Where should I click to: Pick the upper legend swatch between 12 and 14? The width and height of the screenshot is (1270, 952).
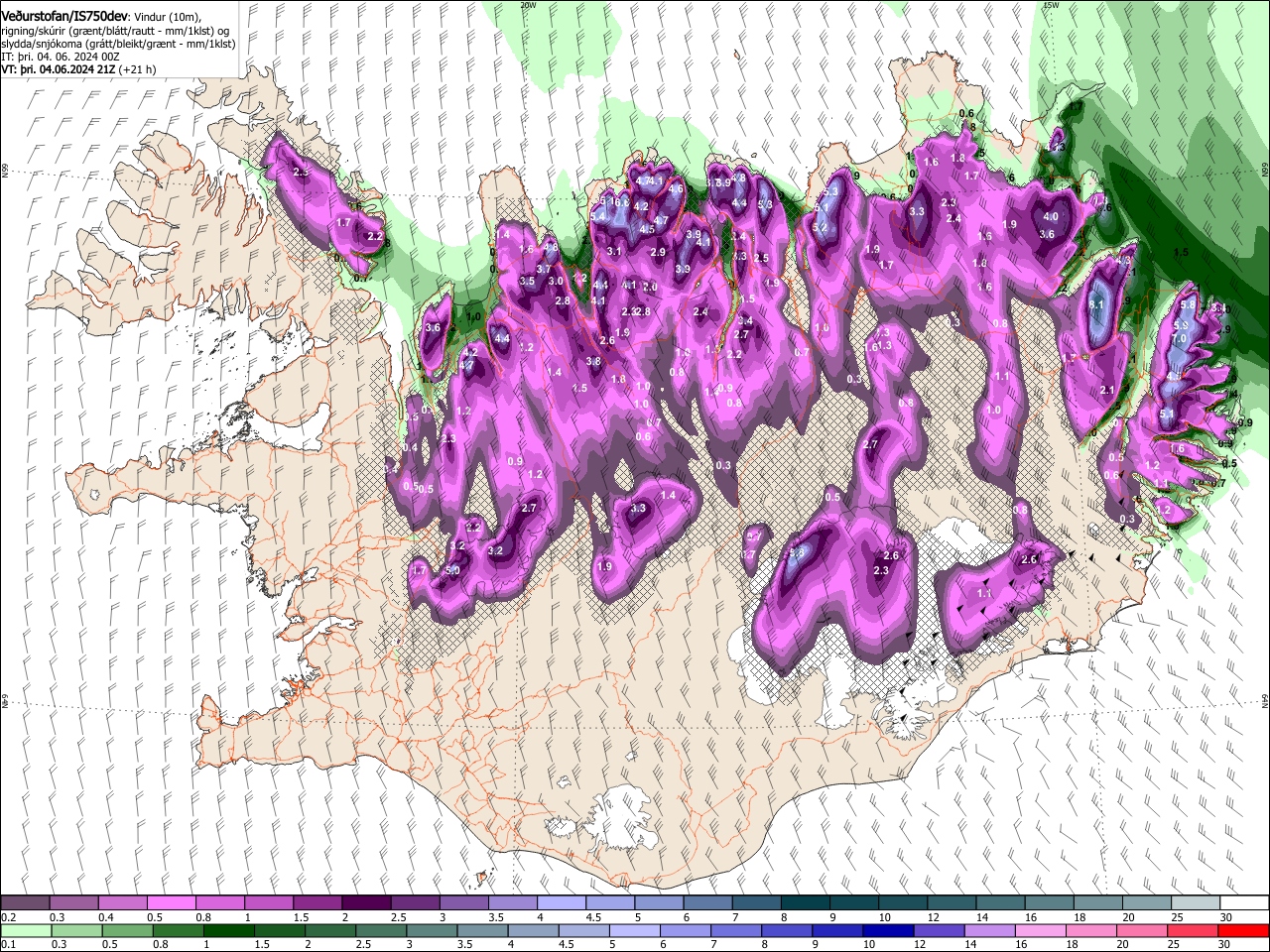(952, 902)
